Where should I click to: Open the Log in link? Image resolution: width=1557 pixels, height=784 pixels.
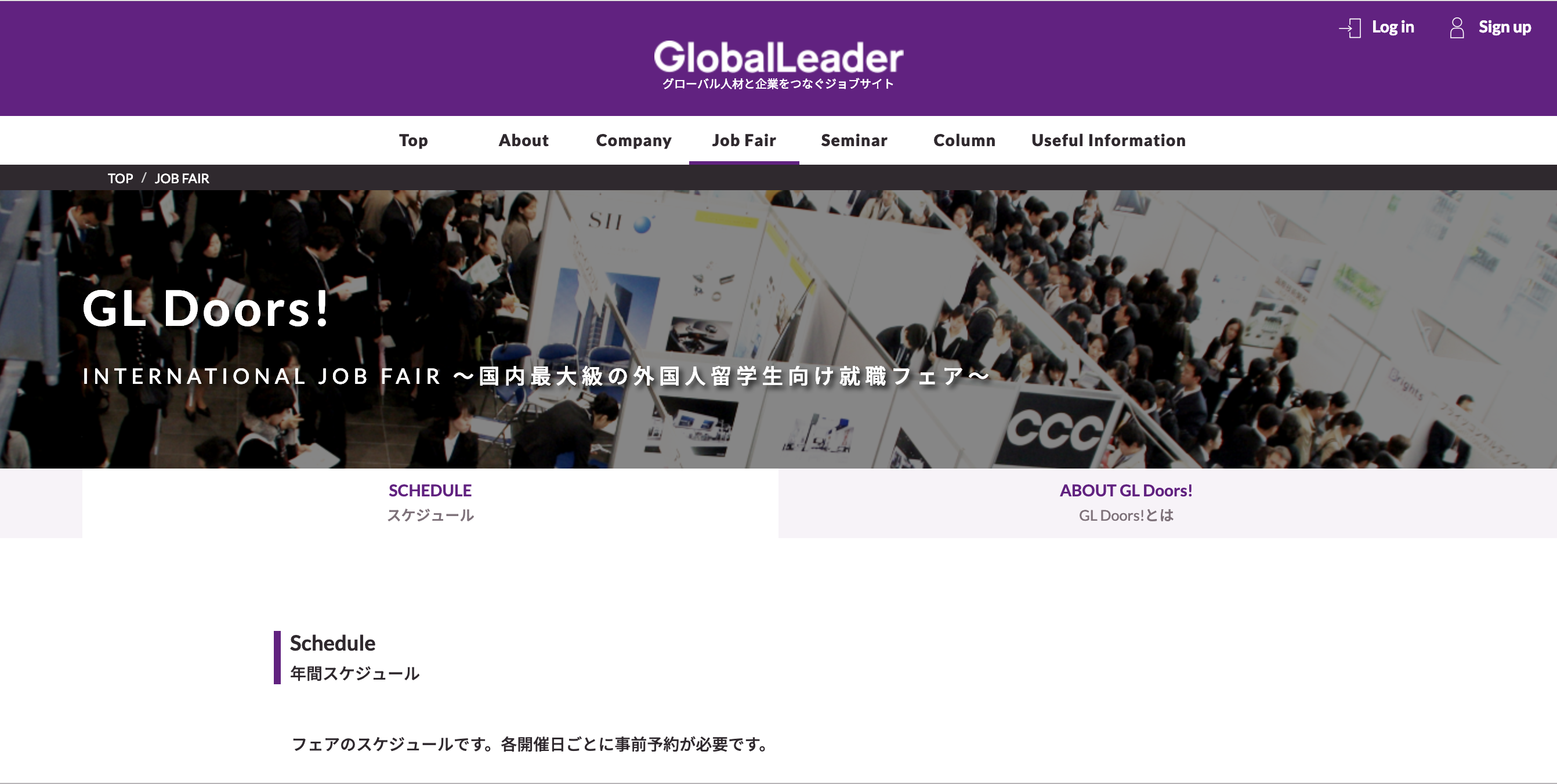1392,27
